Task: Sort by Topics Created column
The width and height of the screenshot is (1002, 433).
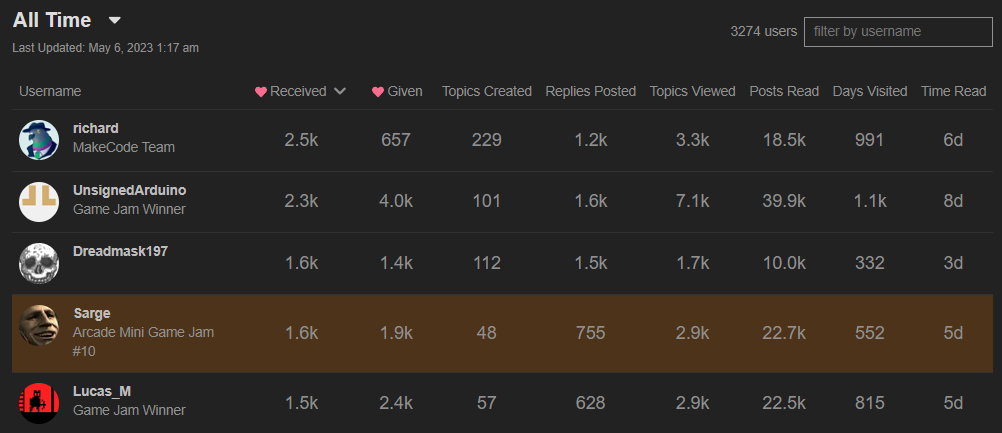Action: (x=486, y=91)
